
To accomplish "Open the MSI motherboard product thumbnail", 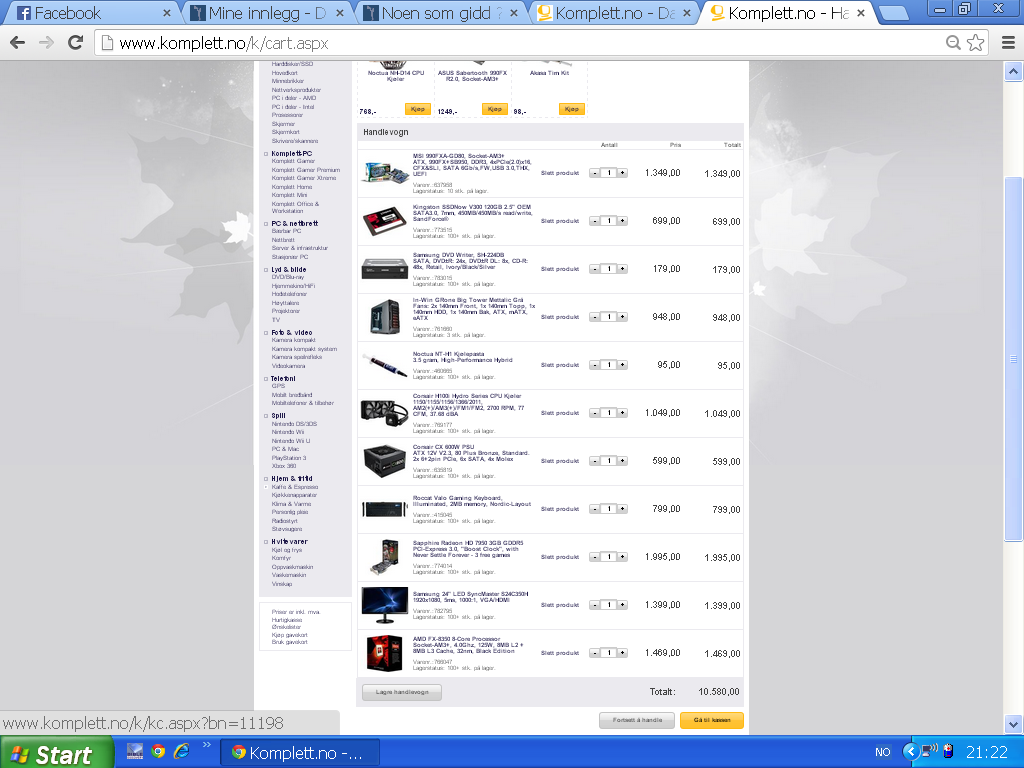I will 385,172.
